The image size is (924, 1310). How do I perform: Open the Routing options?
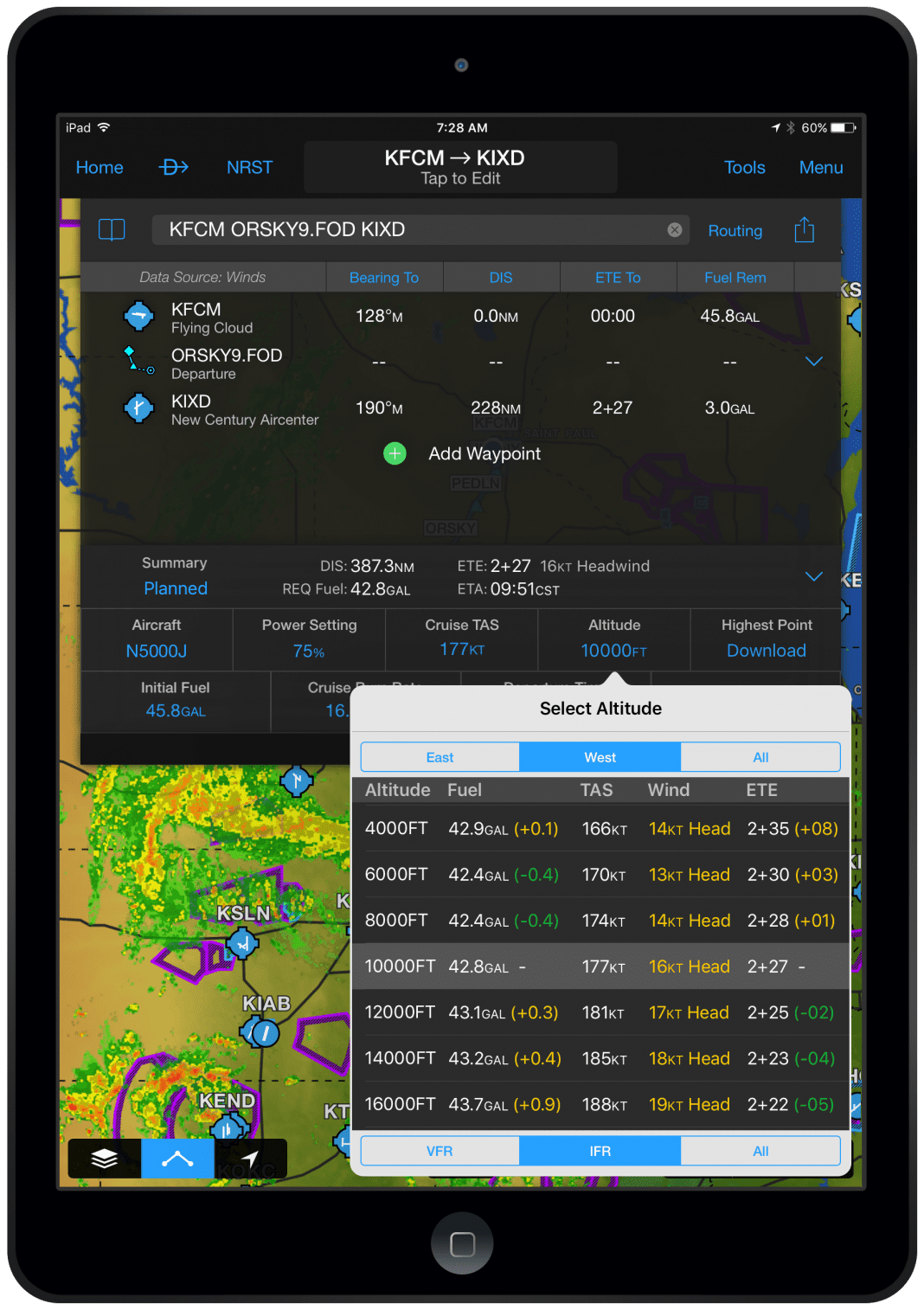click(x=735, y=230)
